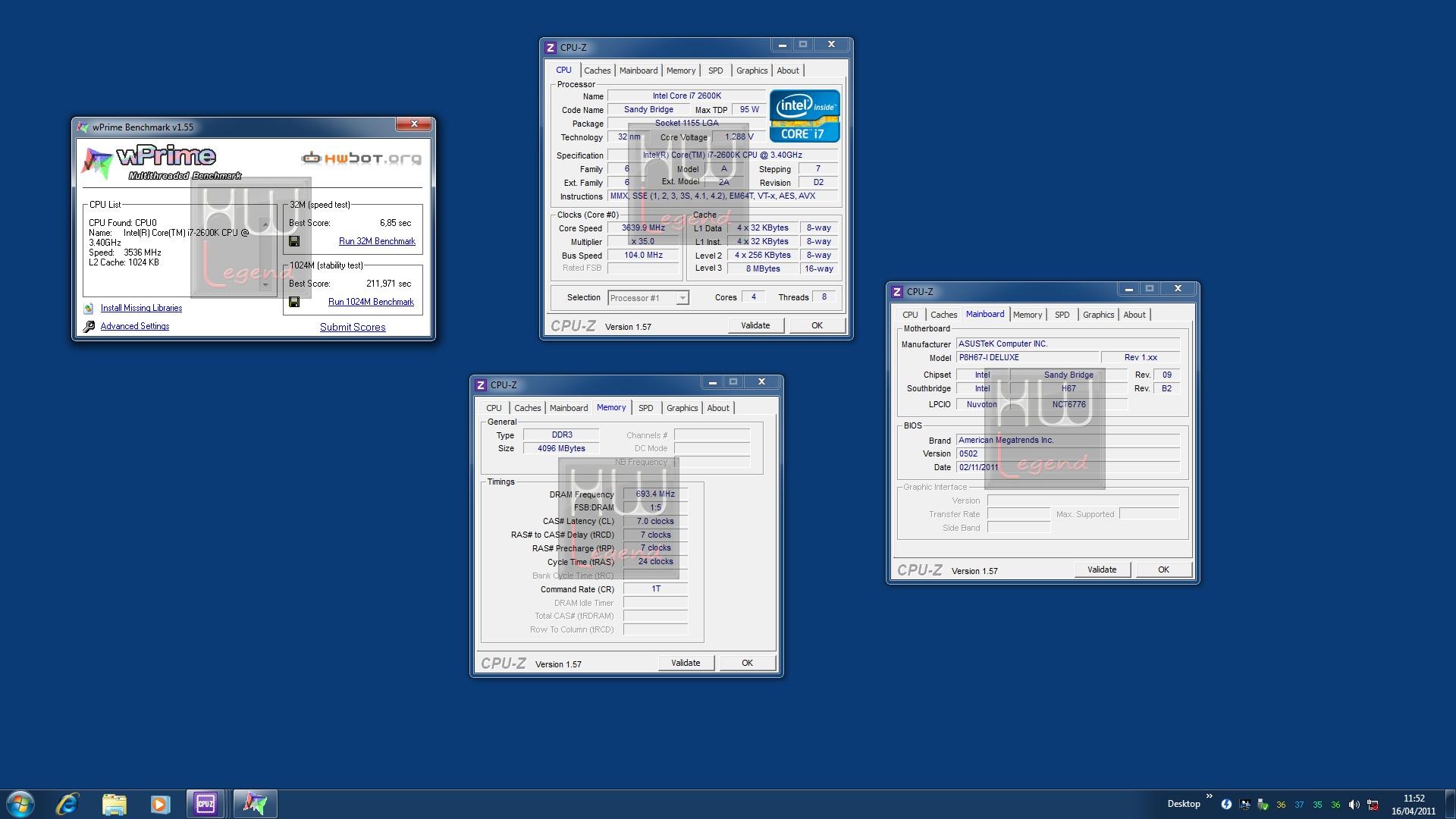Click the taskbar clock showing 11:52

coord(1414,805)
